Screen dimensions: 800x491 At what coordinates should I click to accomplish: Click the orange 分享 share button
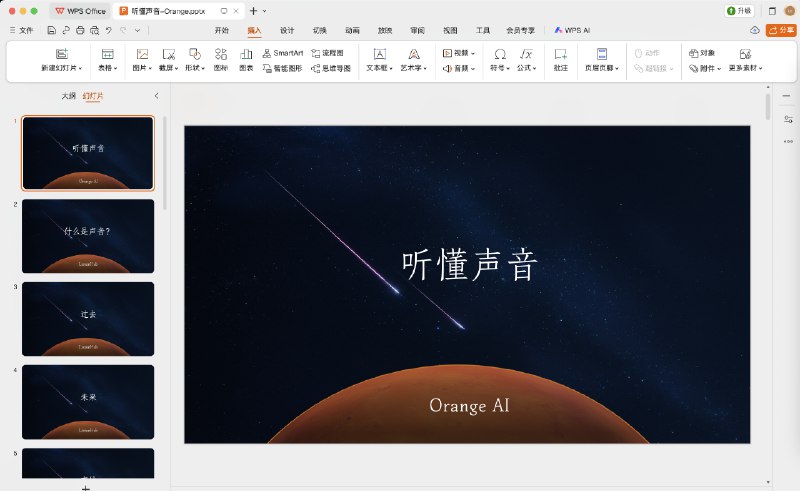(x=781, y=31)
